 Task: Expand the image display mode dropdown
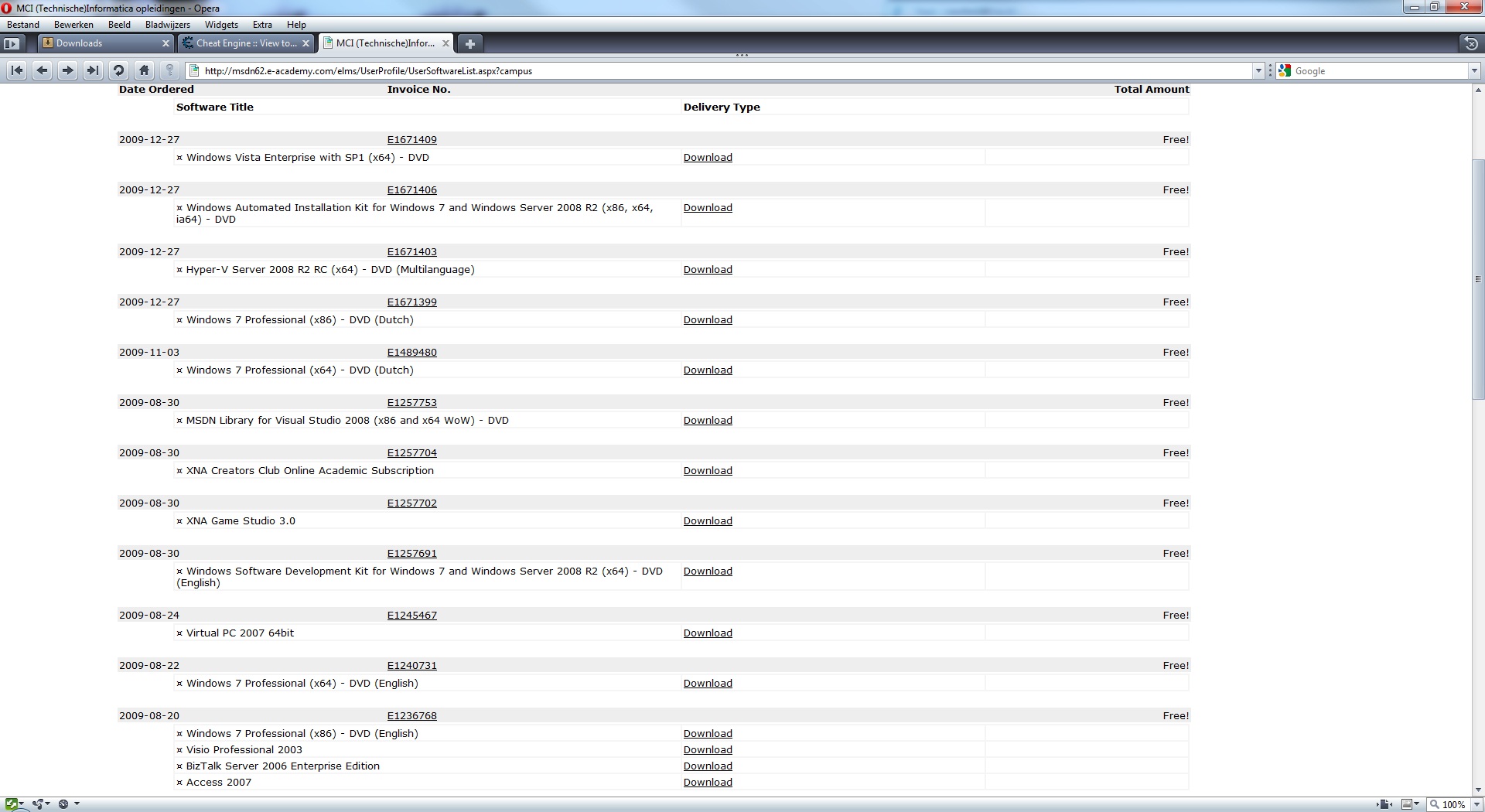(1417, 804)
